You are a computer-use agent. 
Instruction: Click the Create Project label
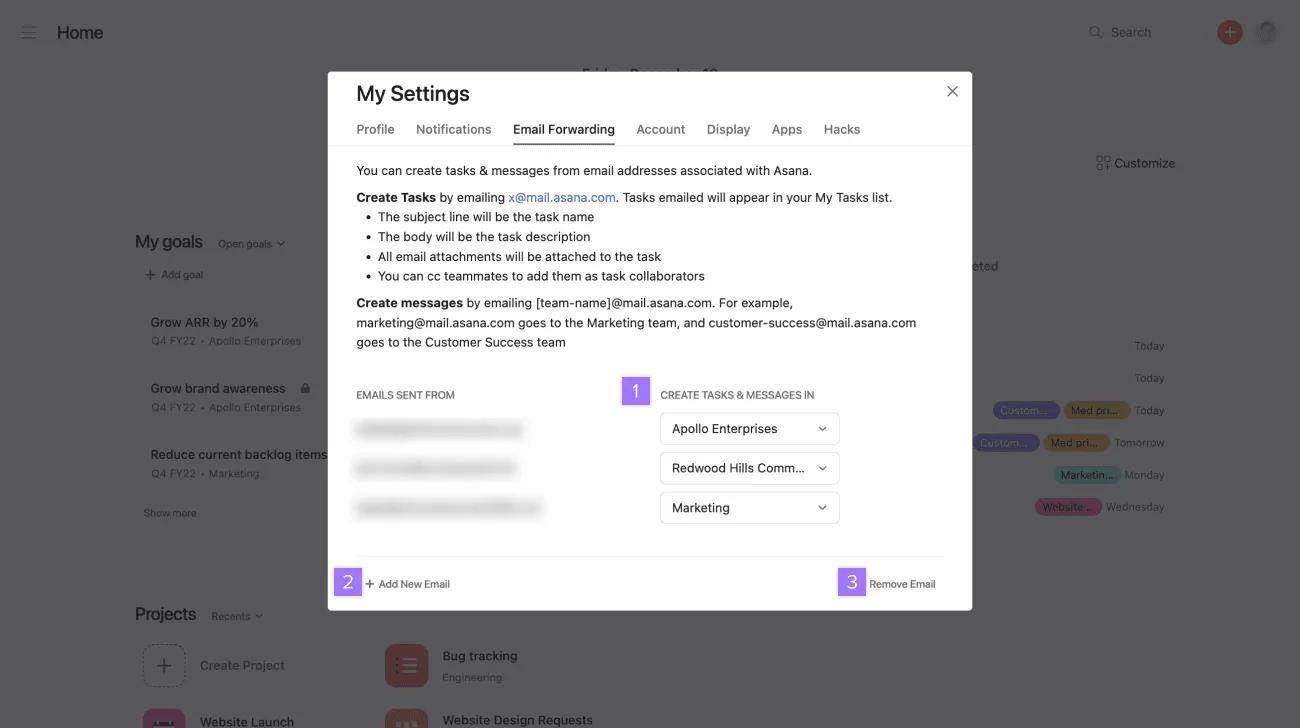[242, 665]
